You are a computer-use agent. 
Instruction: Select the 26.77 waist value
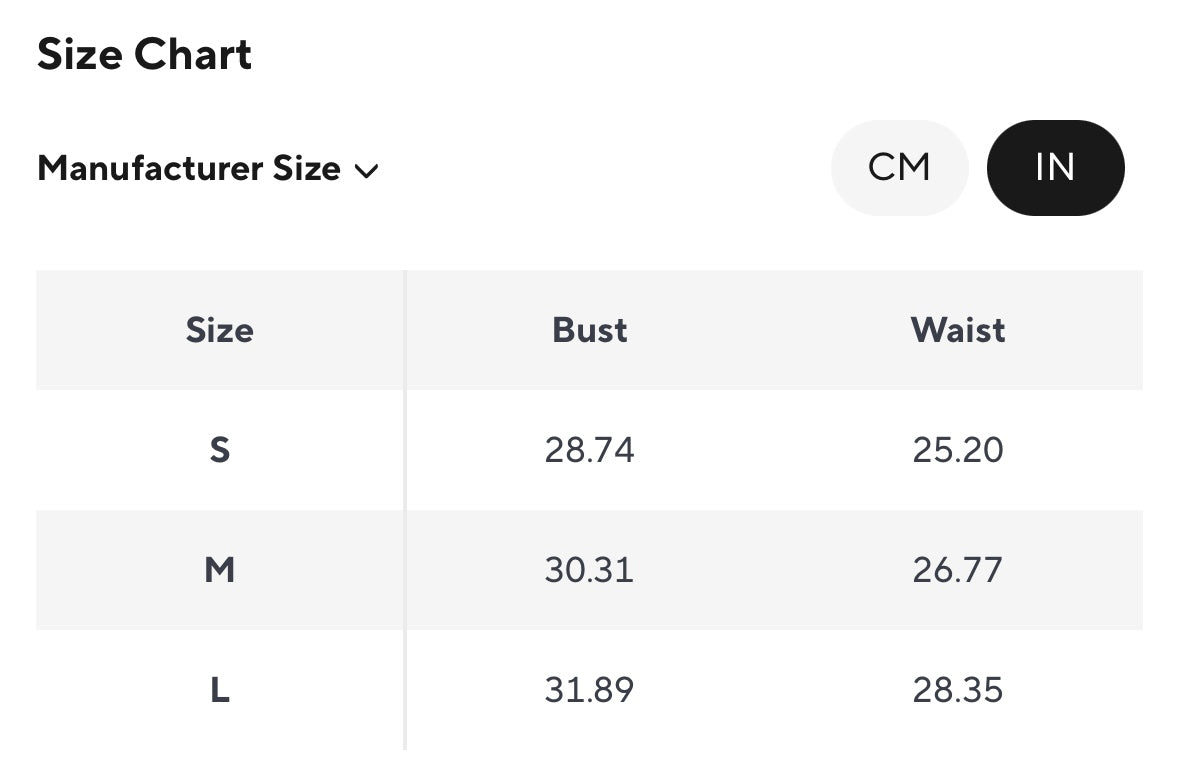click(x=957, y=570)
